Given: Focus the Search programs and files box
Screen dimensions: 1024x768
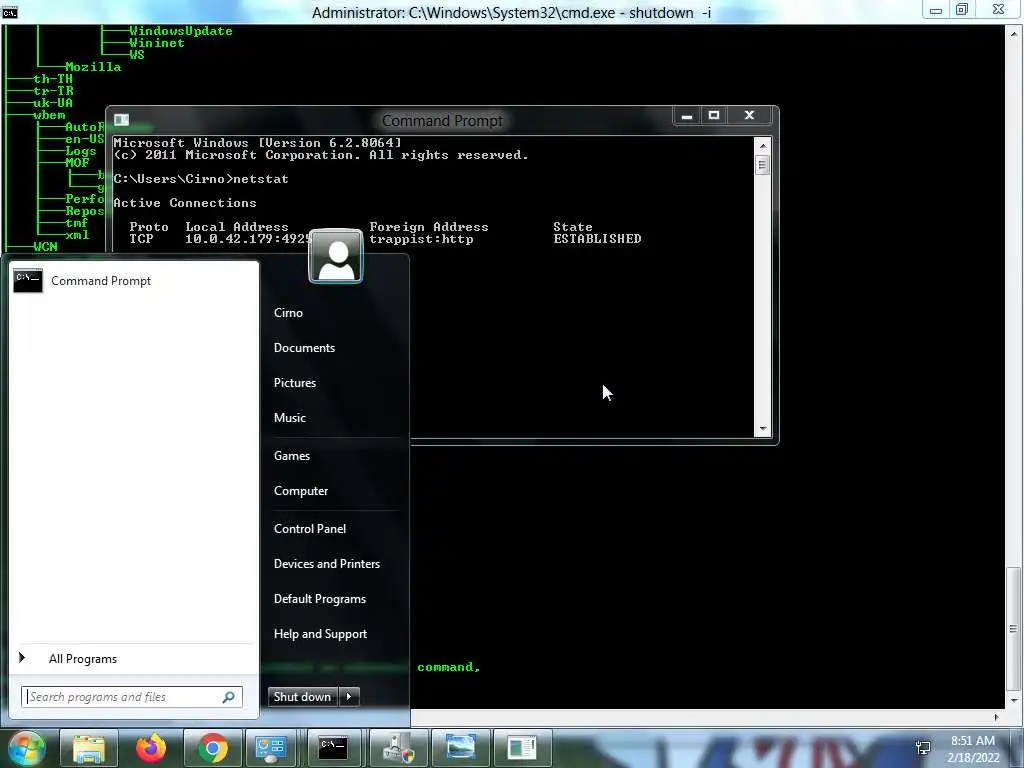Looking at the screenshot, I should coord(132,697).
